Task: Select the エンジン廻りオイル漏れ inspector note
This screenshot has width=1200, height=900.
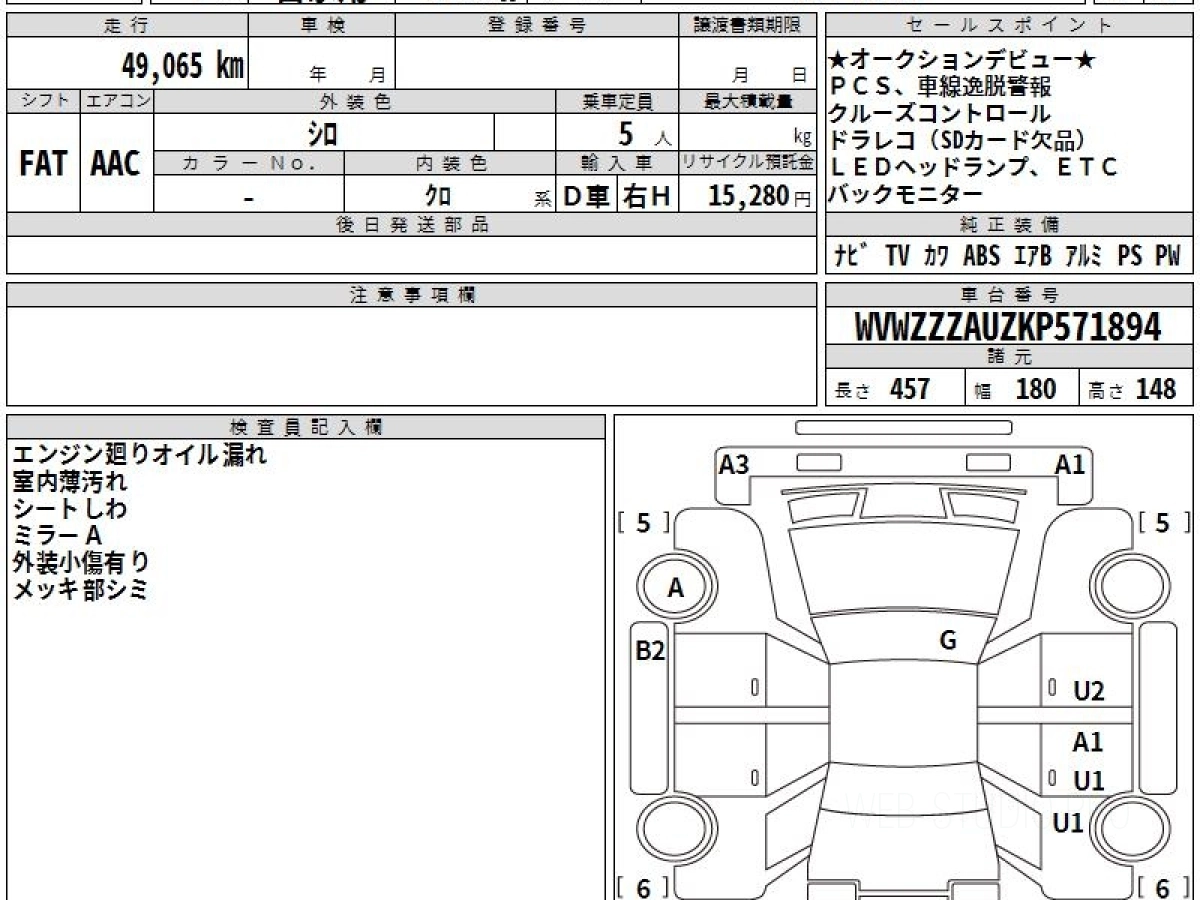Action: (140, 455)
